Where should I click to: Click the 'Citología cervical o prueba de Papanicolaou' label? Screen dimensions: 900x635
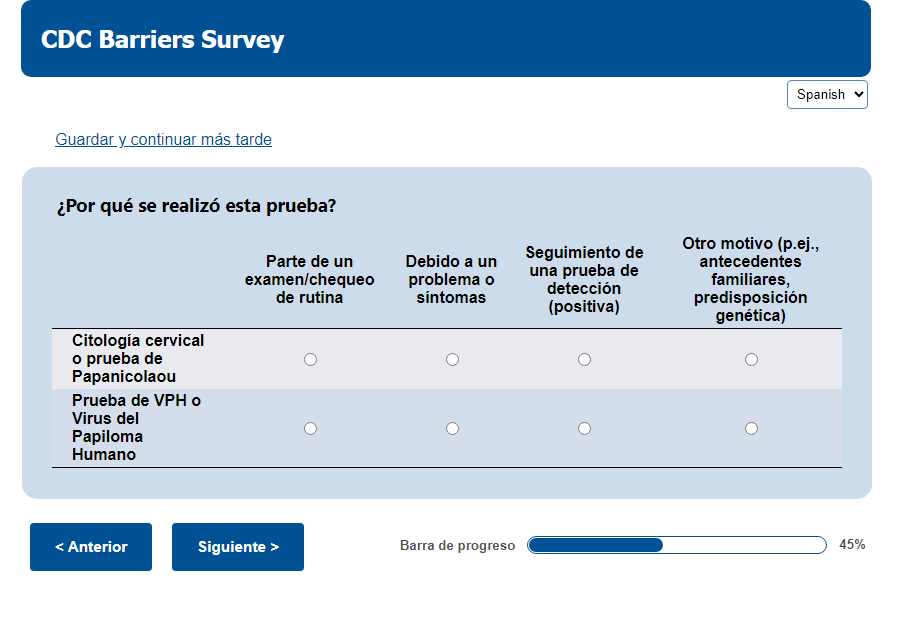[138, 358]
